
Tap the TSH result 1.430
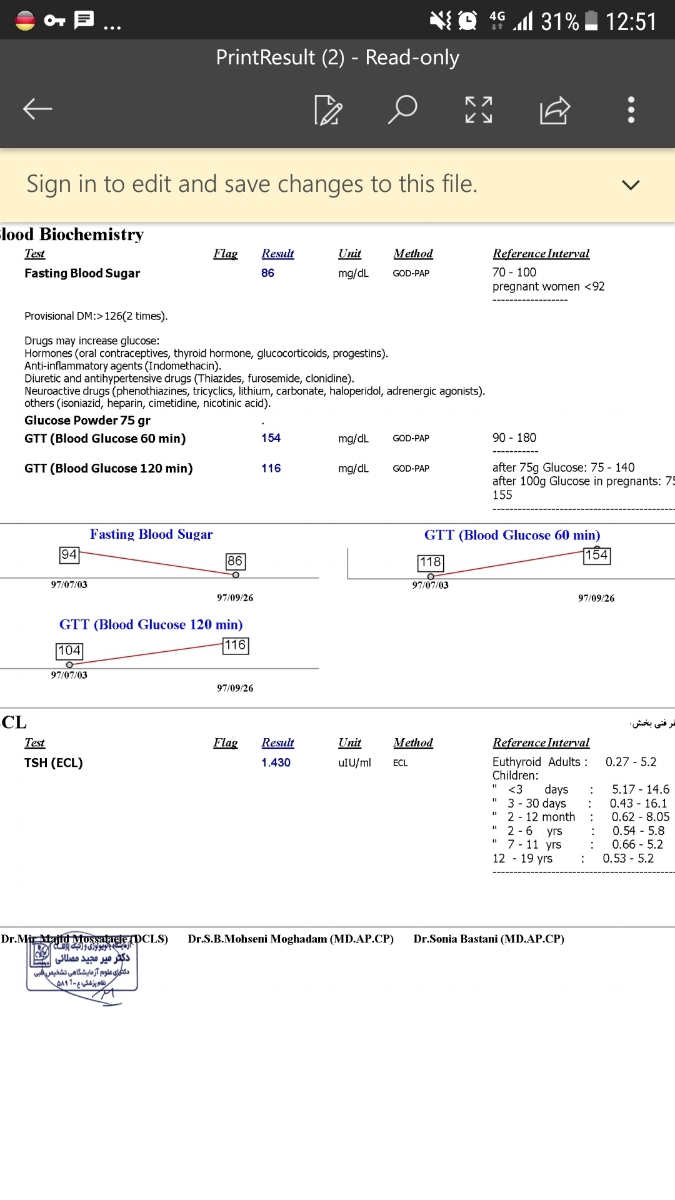[276, 762]
